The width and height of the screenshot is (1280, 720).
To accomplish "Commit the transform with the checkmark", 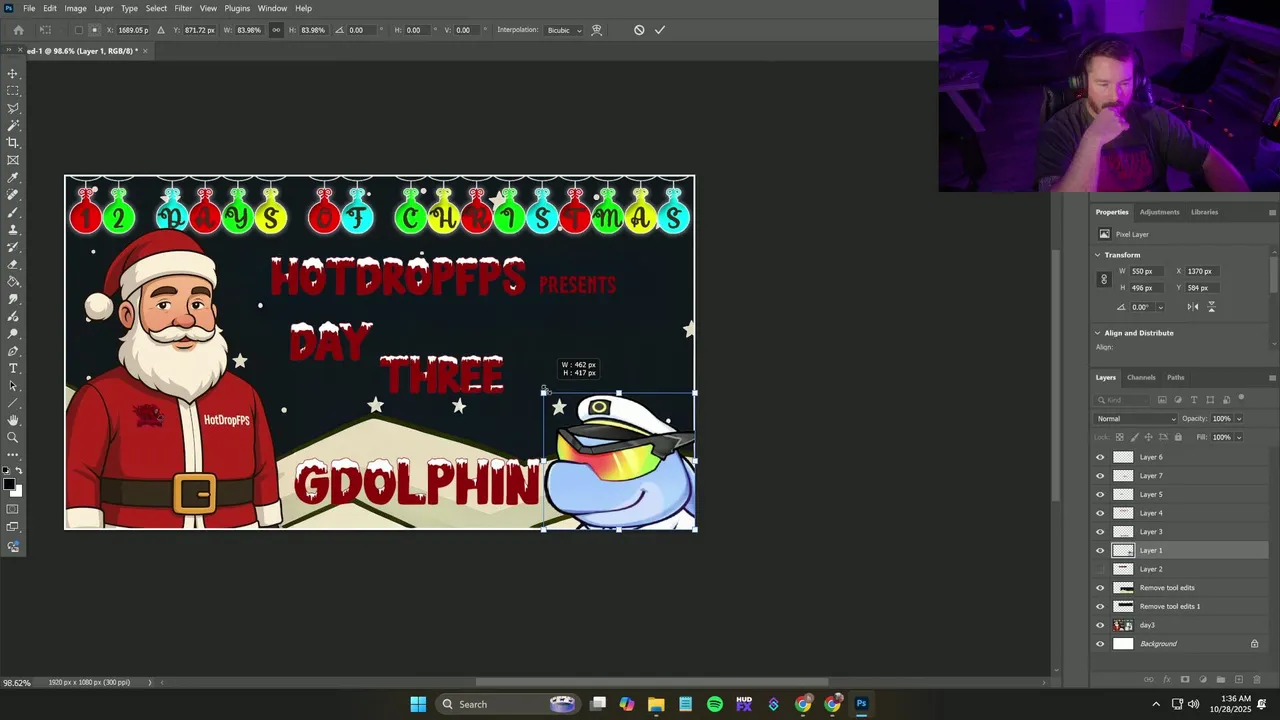I will [660, 30].
